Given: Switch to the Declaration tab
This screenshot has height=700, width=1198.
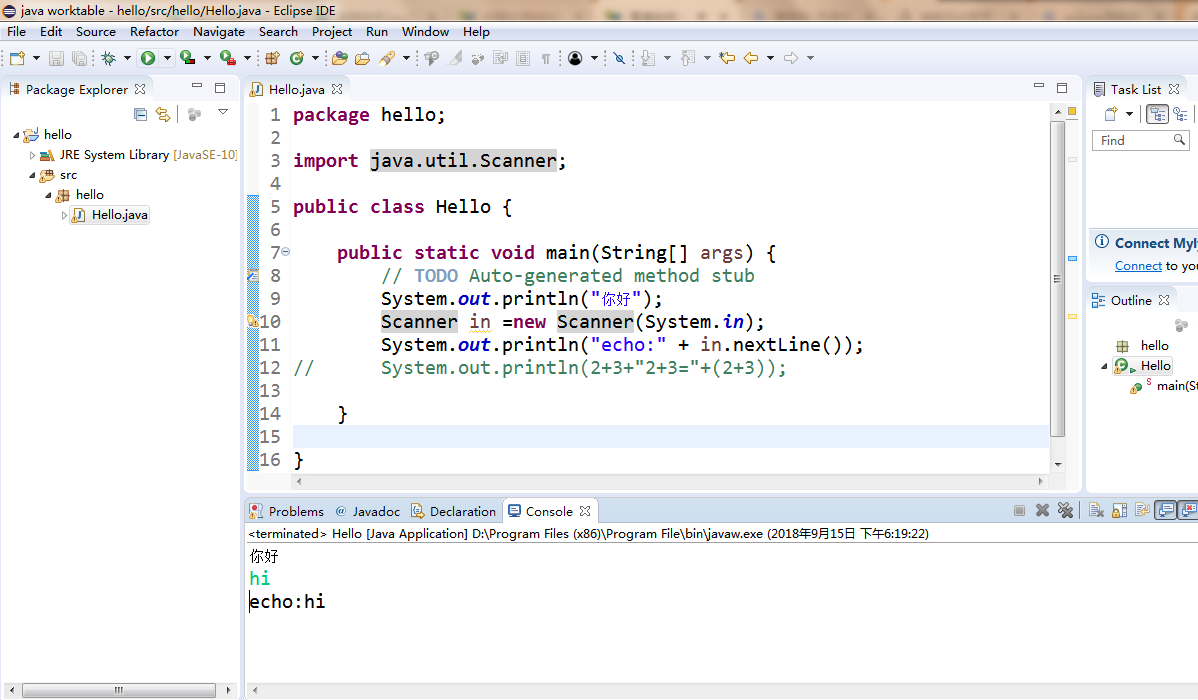Looking at the screenshot, I should coord(454,511).
